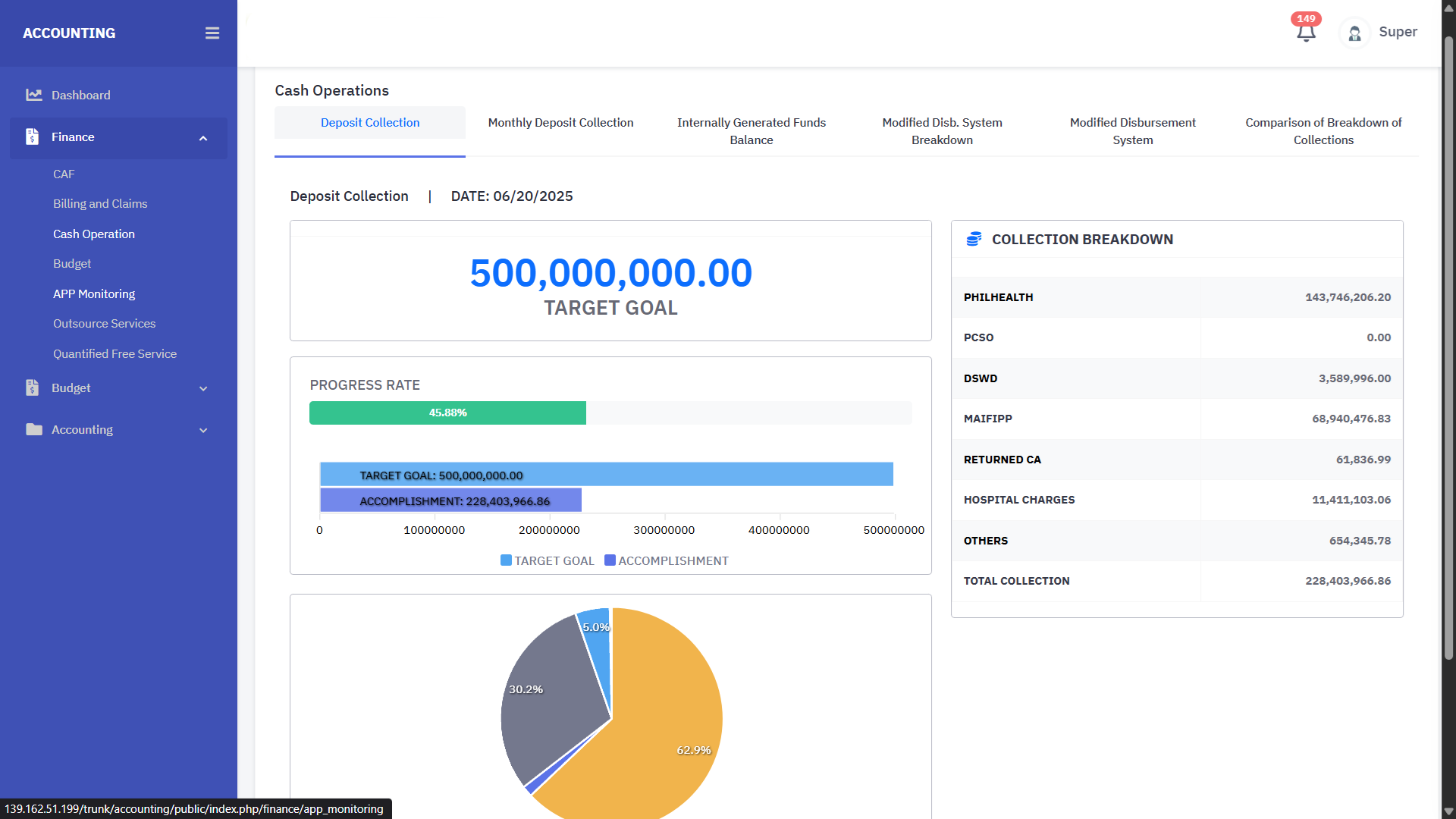Open Internally Generated Funds Balance tab
Screen dimensions: 1456x819
[751, 131]
